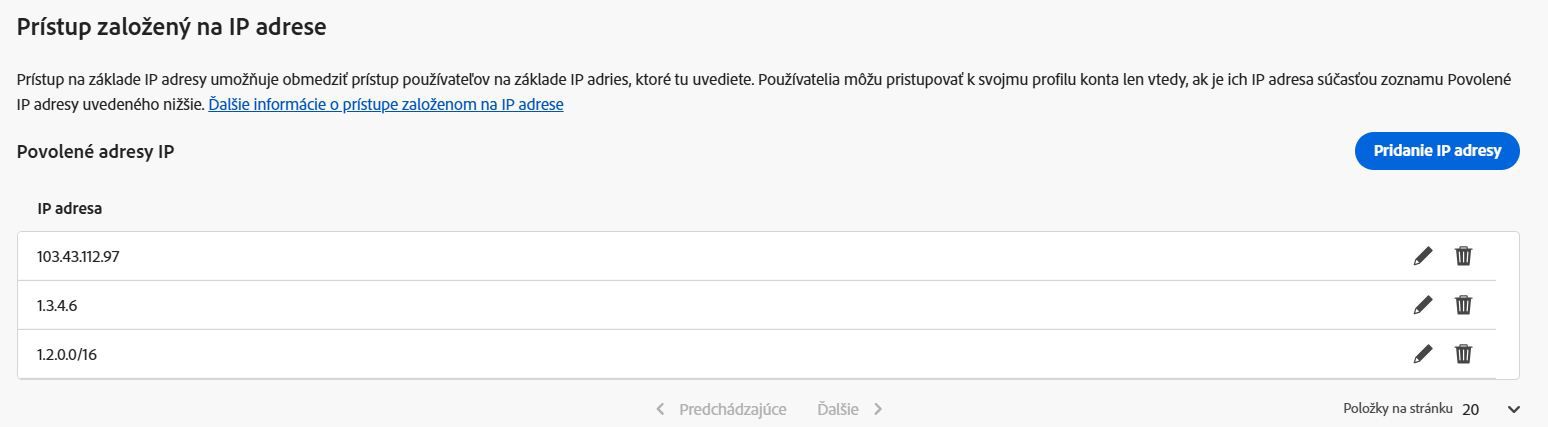Viewport: 1548px width, 427px height.
Task: Select the 1.3.4.6 address row
Action: tap(57, 306)
